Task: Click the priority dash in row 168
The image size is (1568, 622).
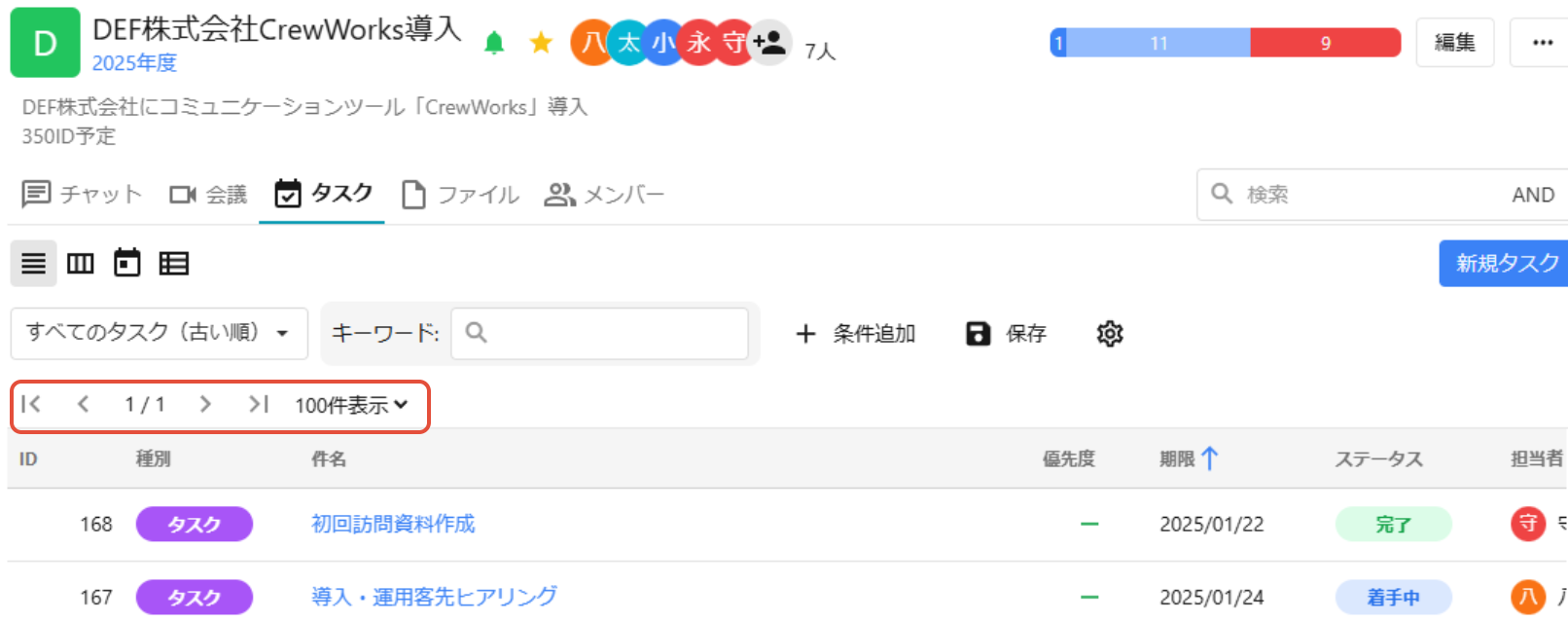Action: click(1089, 524)
